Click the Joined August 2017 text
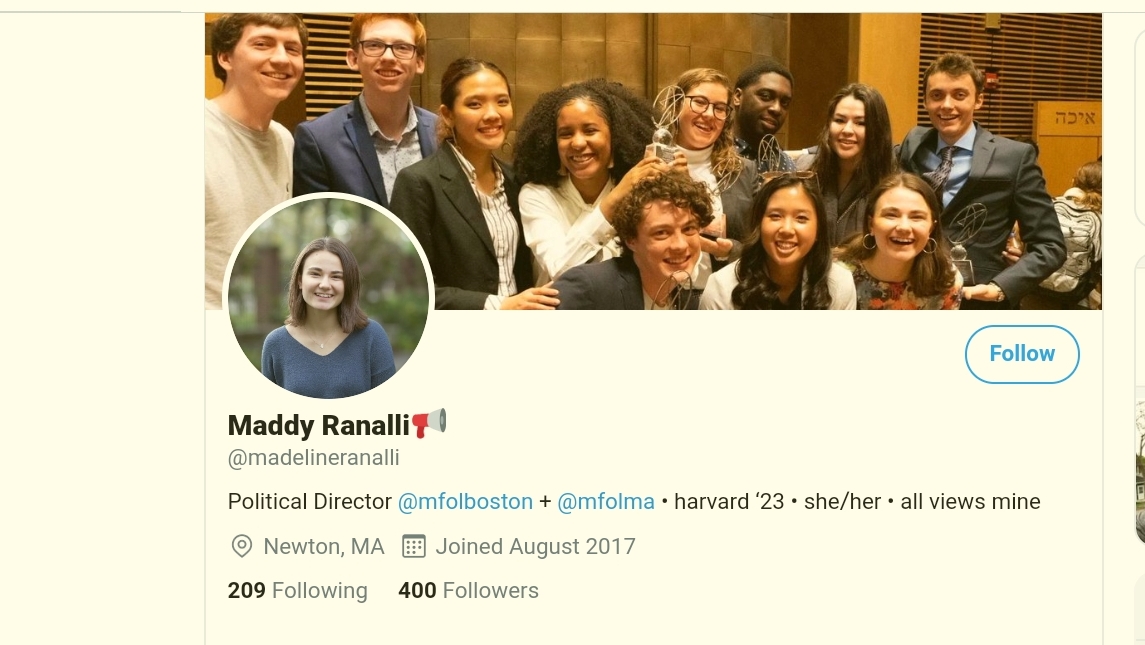Image resolution: width=1145 pixels, height=645 pixels. pyautogui.click(x=535, y=546)
